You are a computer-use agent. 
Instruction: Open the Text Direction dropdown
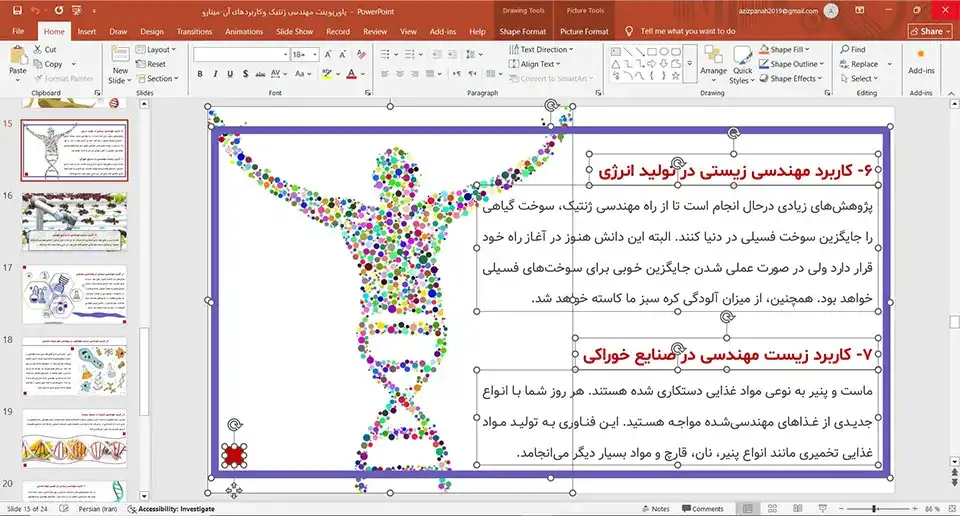[x=541, y=50]
